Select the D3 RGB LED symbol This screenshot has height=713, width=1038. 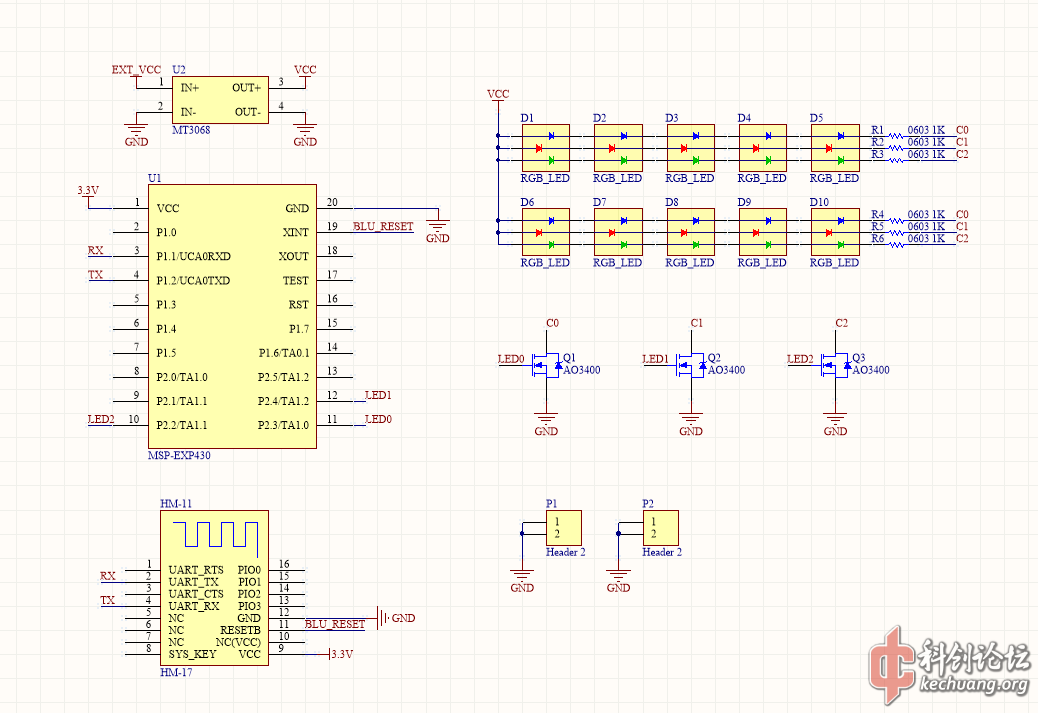[690, 148]
